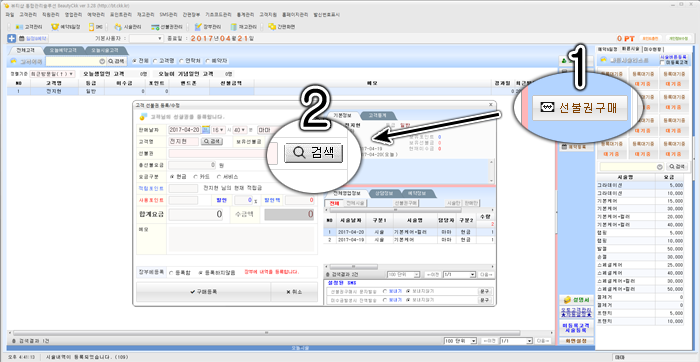Viewport: 700px width, 362px height.
Task: Switch to the 오늘예약고객 tab
Action: tap(63, 51)
